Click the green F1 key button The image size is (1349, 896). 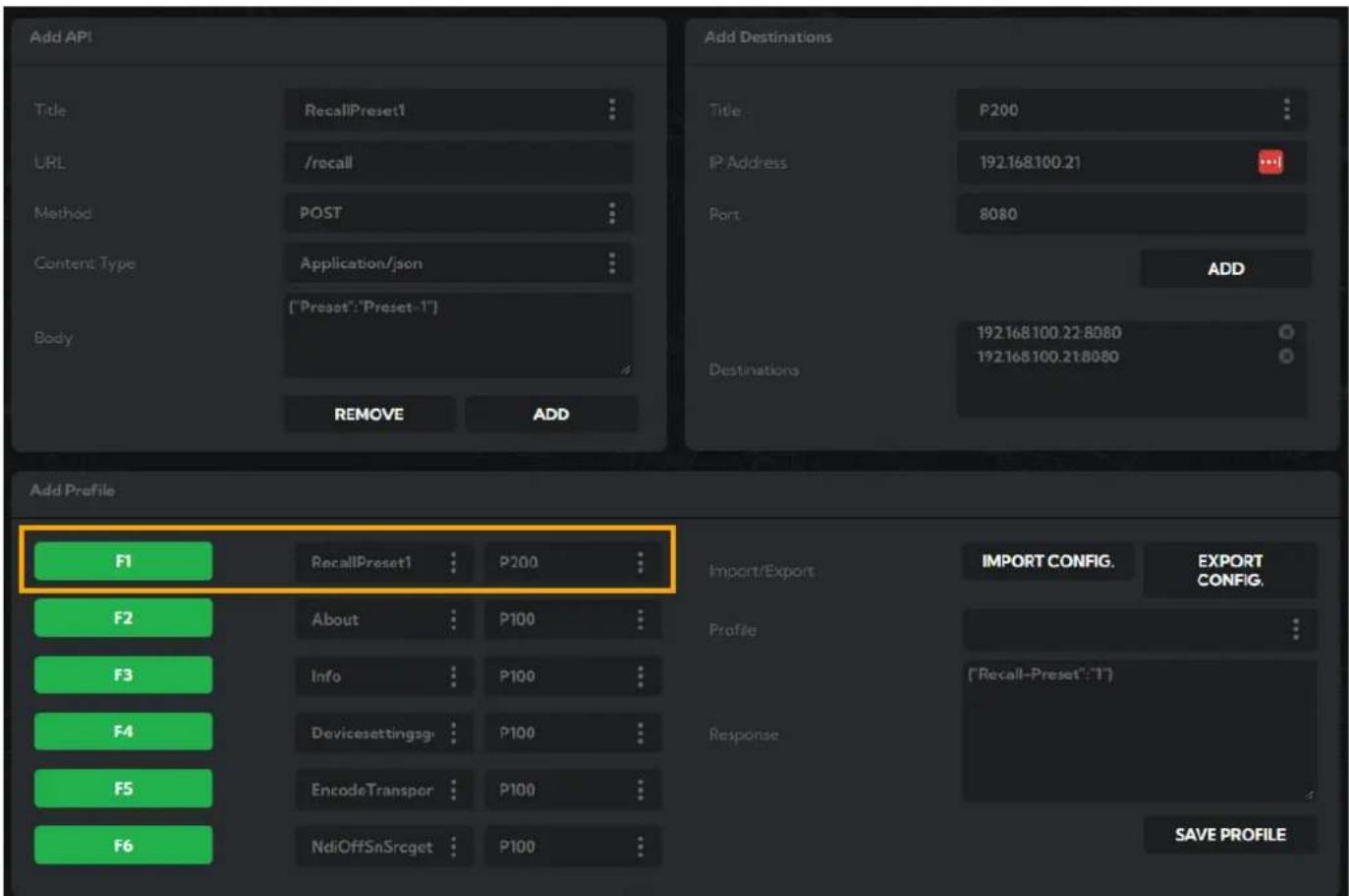(123, 561)
